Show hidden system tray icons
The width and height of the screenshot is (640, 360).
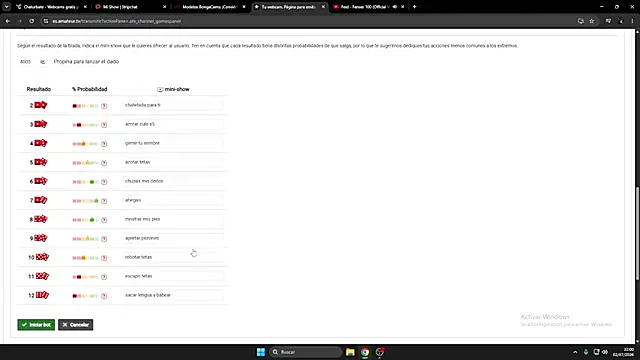pos(575,352)
